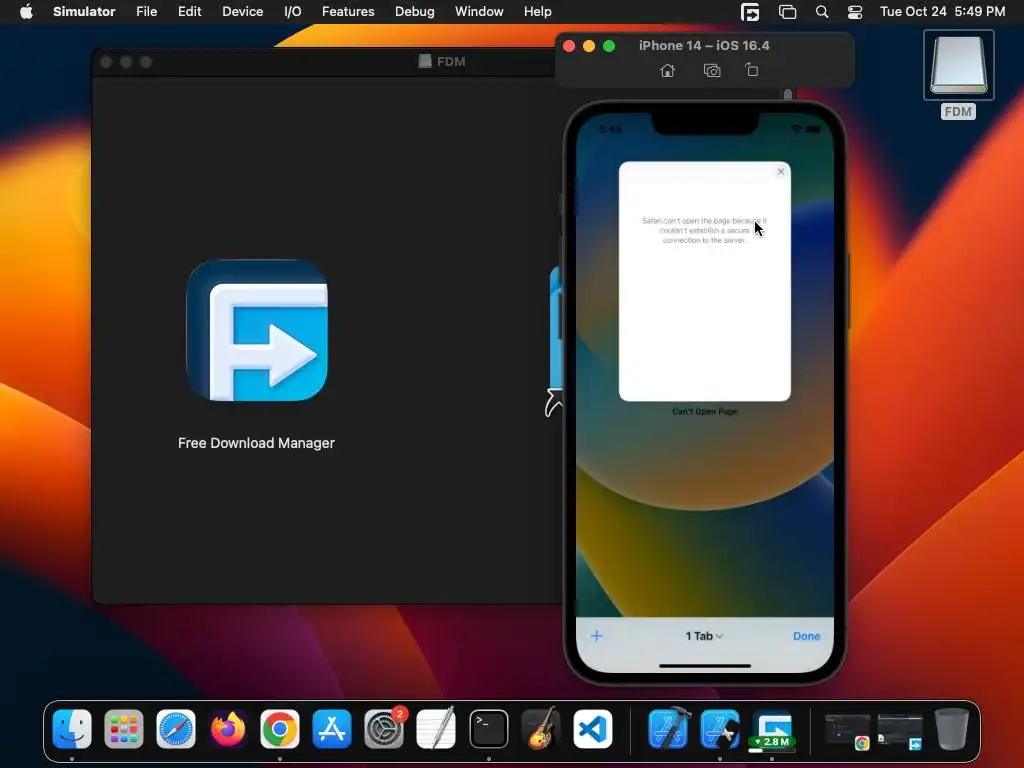Tap Done in the Safari tab switcher
The image size is (1024, 768).
click(807, 636)
